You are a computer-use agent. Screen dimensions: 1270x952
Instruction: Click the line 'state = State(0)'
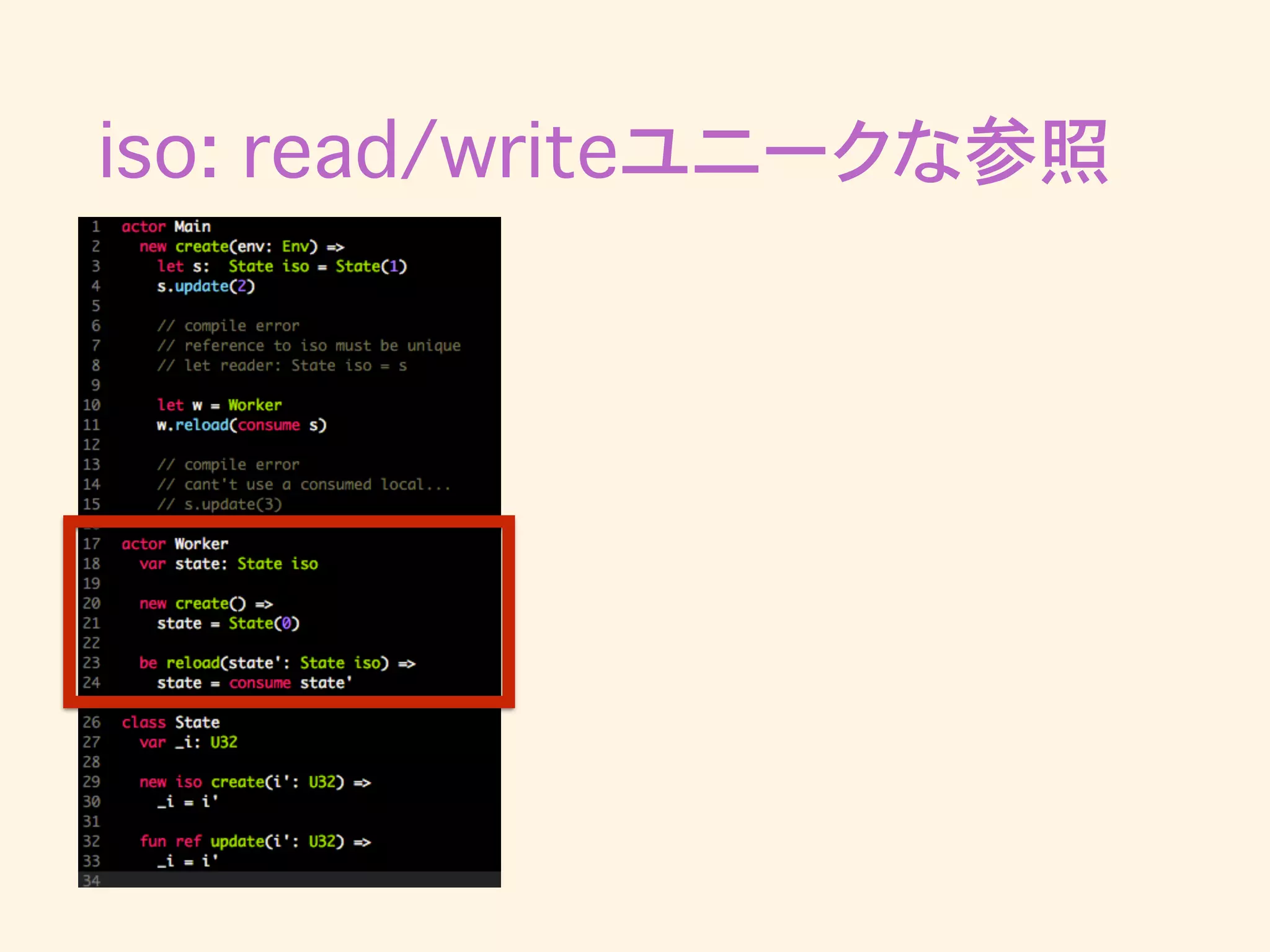(x=228, y=624)
